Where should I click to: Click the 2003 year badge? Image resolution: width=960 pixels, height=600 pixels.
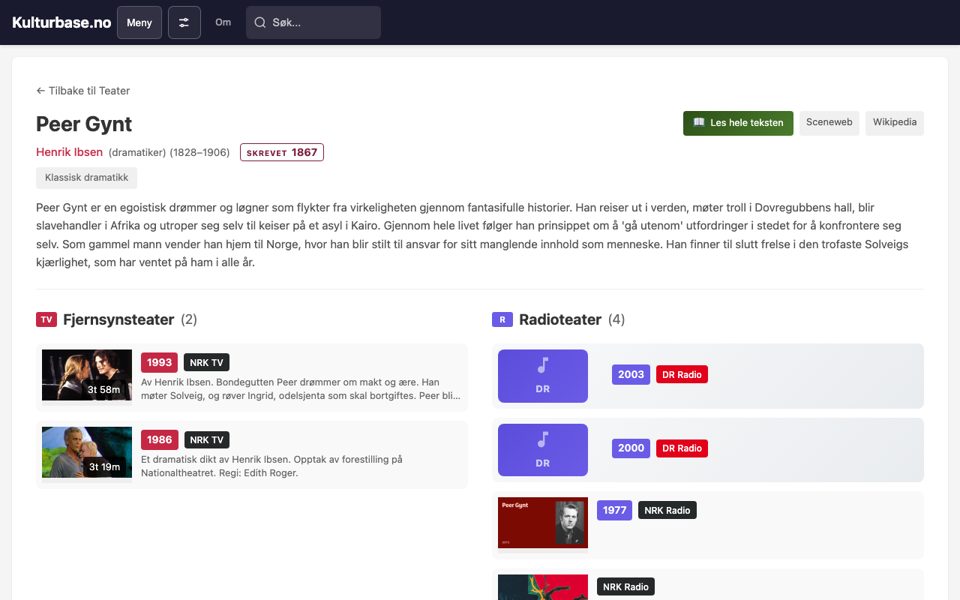click(631, 374)
